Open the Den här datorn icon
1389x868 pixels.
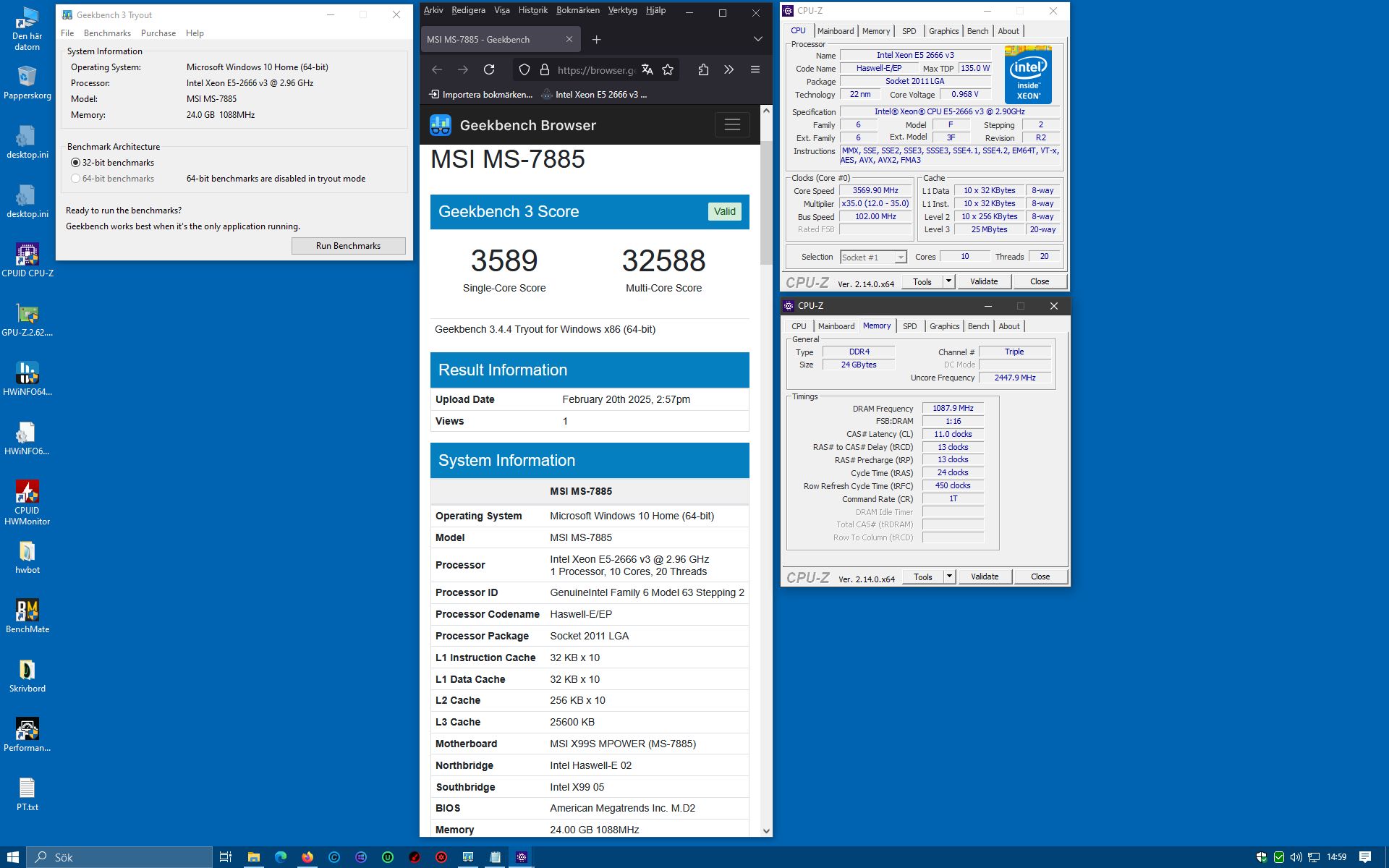point(27,29)
